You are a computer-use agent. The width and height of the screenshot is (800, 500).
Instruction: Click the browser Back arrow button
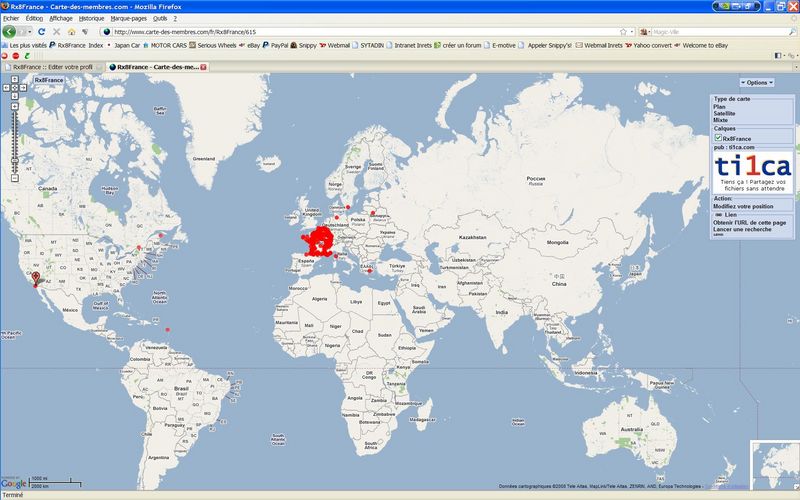click(x=9, y=31)
